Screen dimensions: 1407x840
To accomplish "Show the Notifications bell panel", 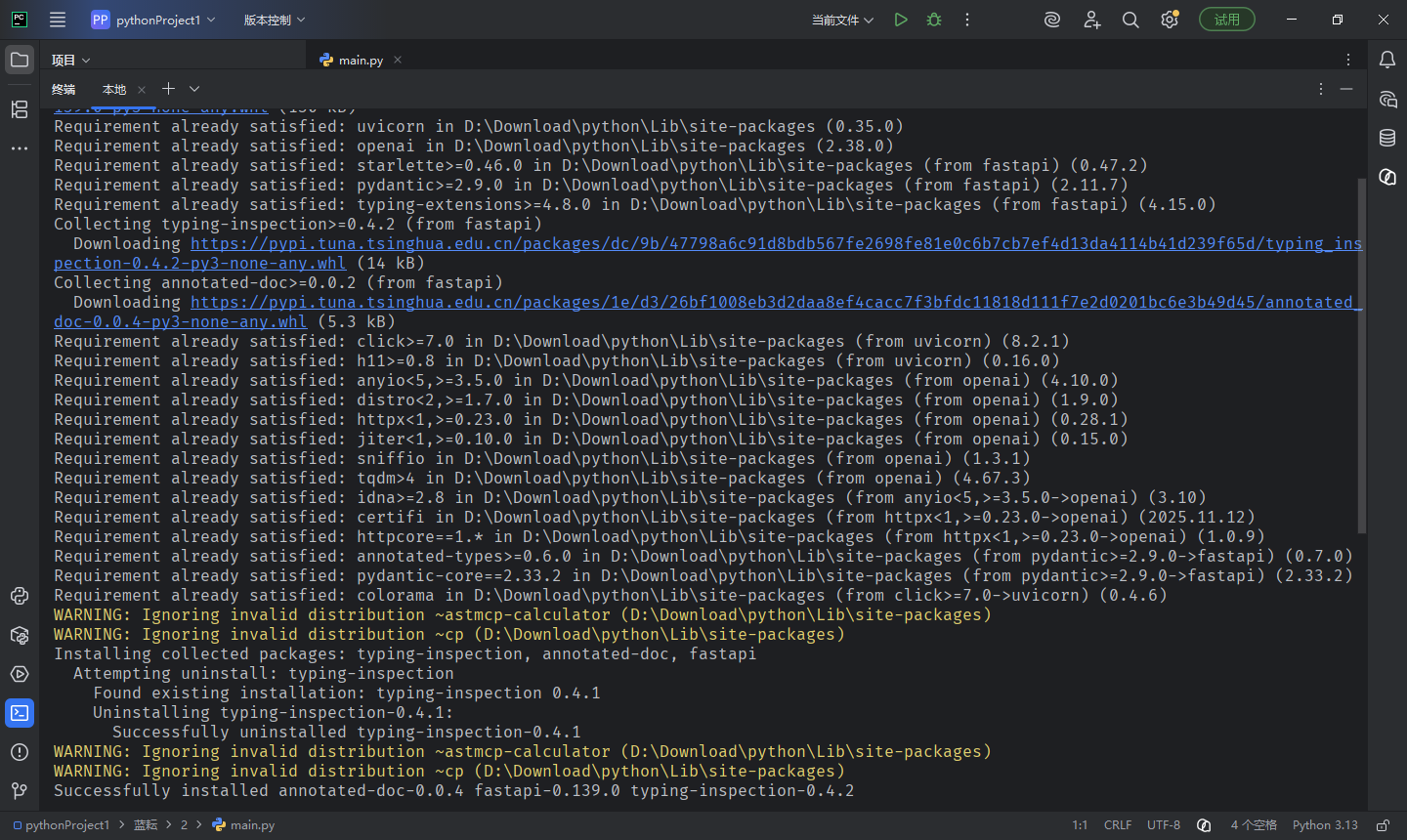I will 1387,60.
